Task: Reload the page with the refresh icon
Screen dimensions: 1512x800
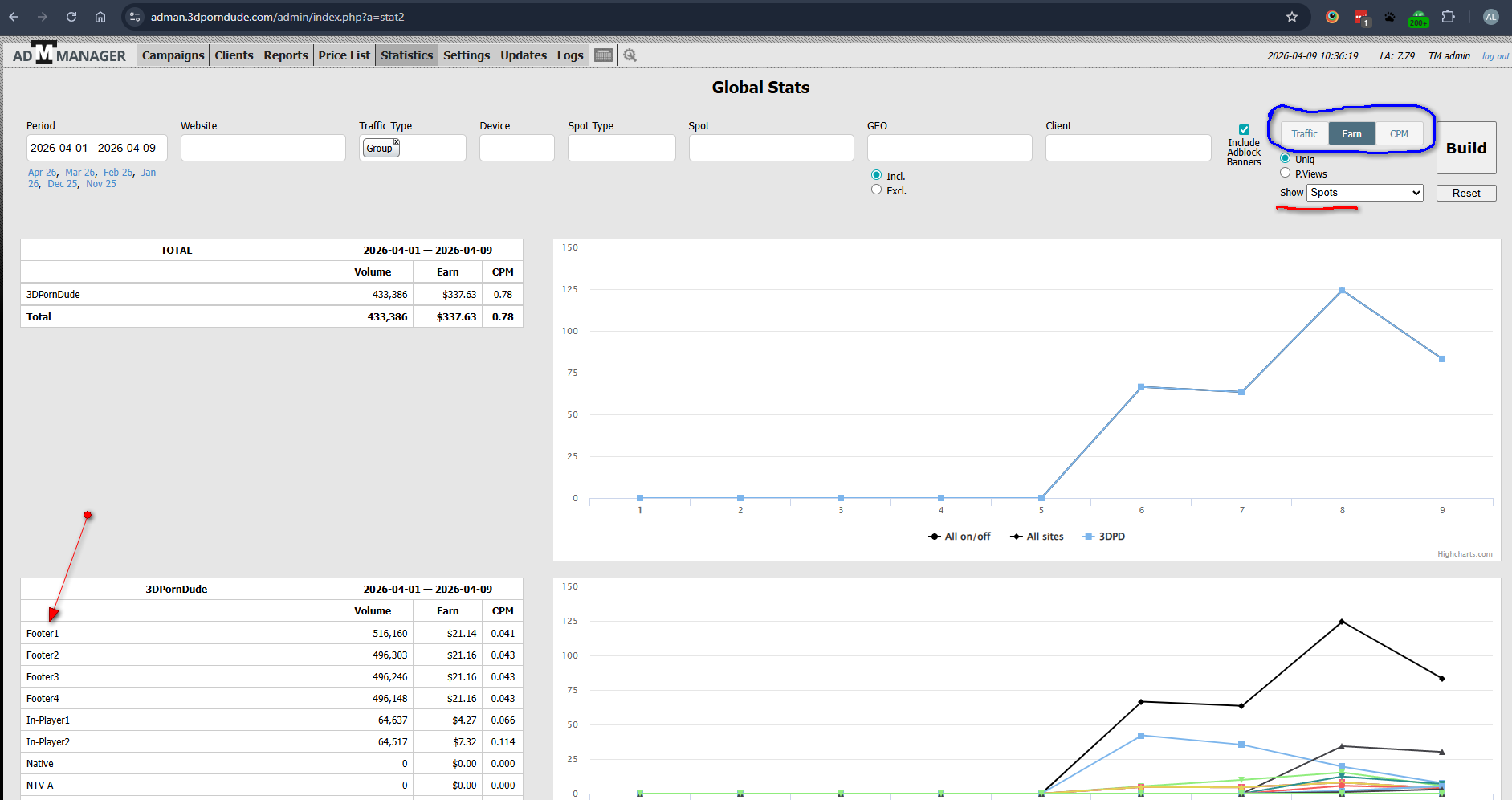Action: 71,17
